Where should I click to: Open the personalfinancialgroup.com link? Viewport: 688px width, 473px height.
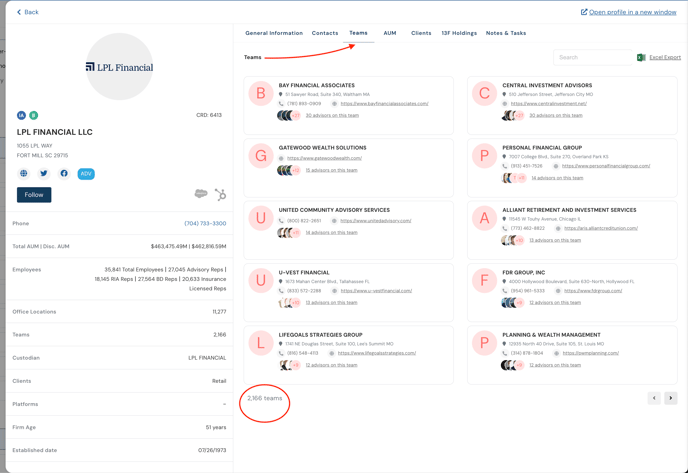pos(606,166)
